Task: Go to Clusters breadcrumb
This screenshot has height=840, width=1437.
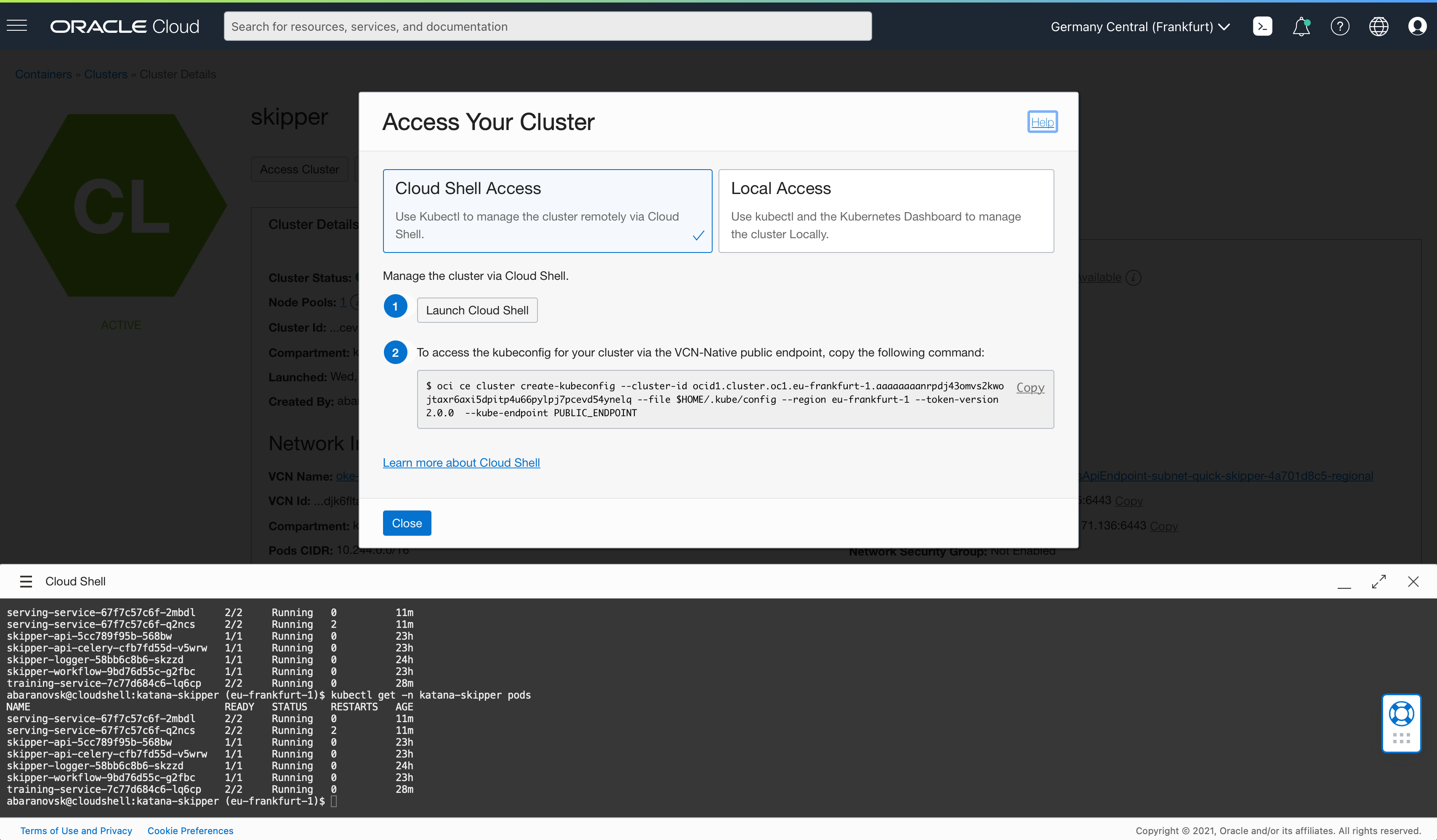Action: (106, 74)
